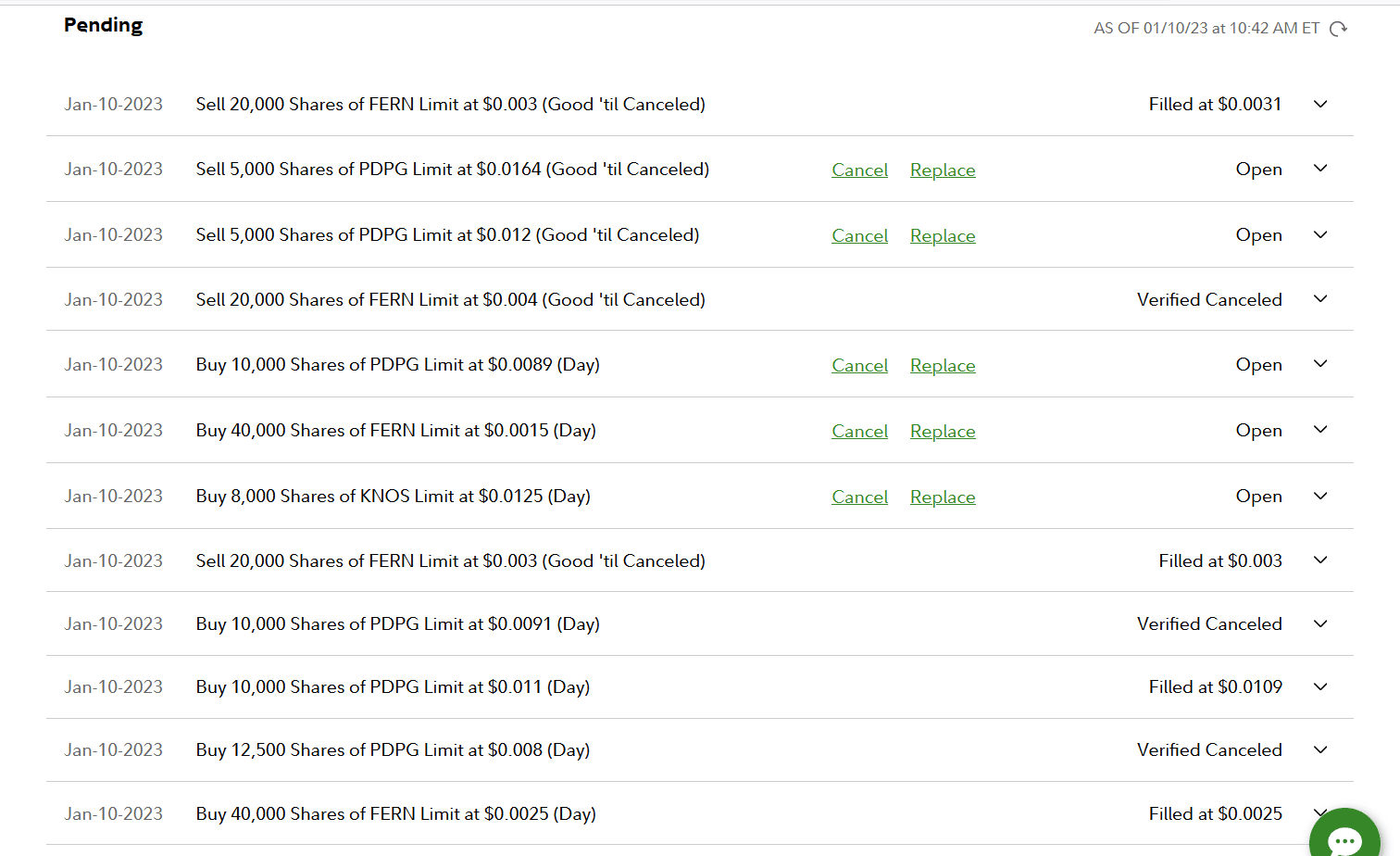
Task: Expand the canceled 12,500 share PDPG order
Action: coord(1320,750)
